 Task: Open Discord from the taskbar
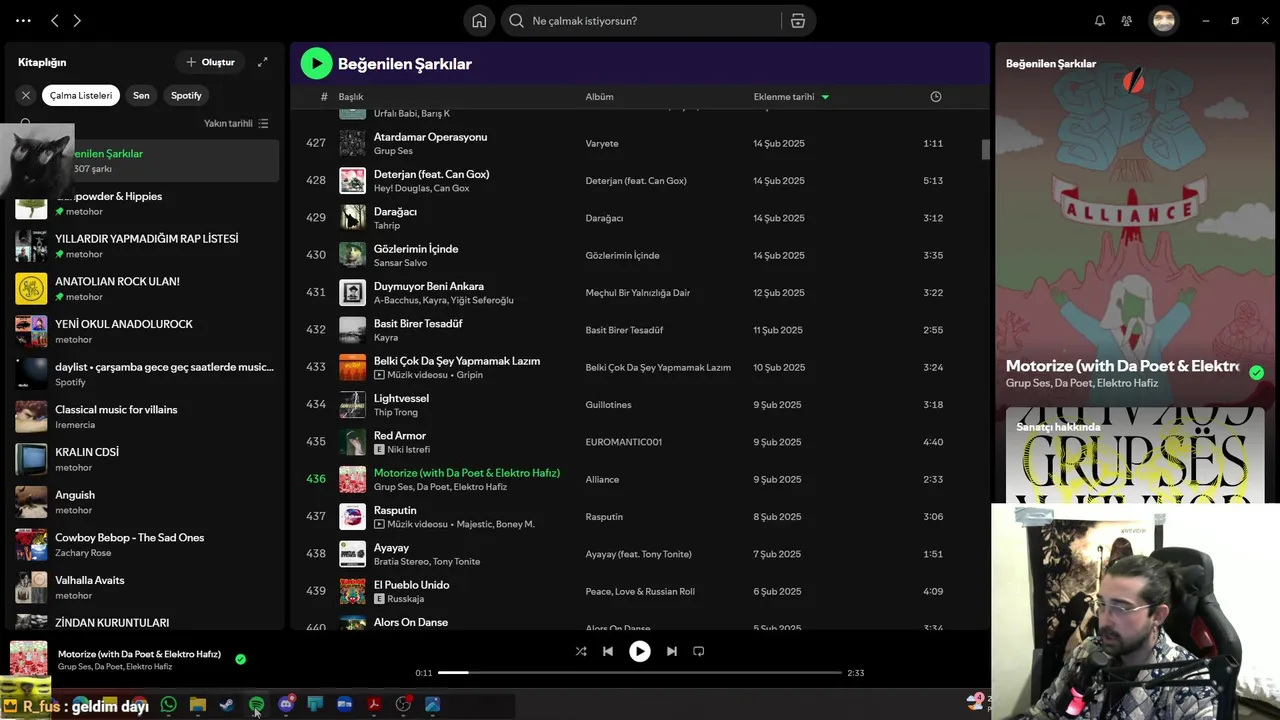coord(286,704)
